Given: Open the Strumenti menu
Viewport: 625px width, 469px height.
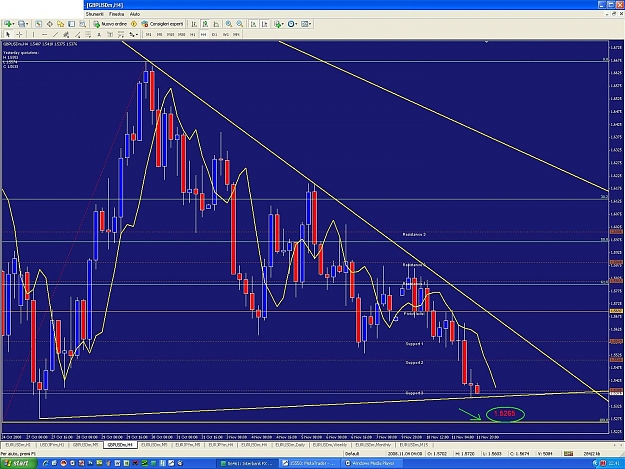Looking at the screenshot, I should pyautogui.click(x=94, y=14).
